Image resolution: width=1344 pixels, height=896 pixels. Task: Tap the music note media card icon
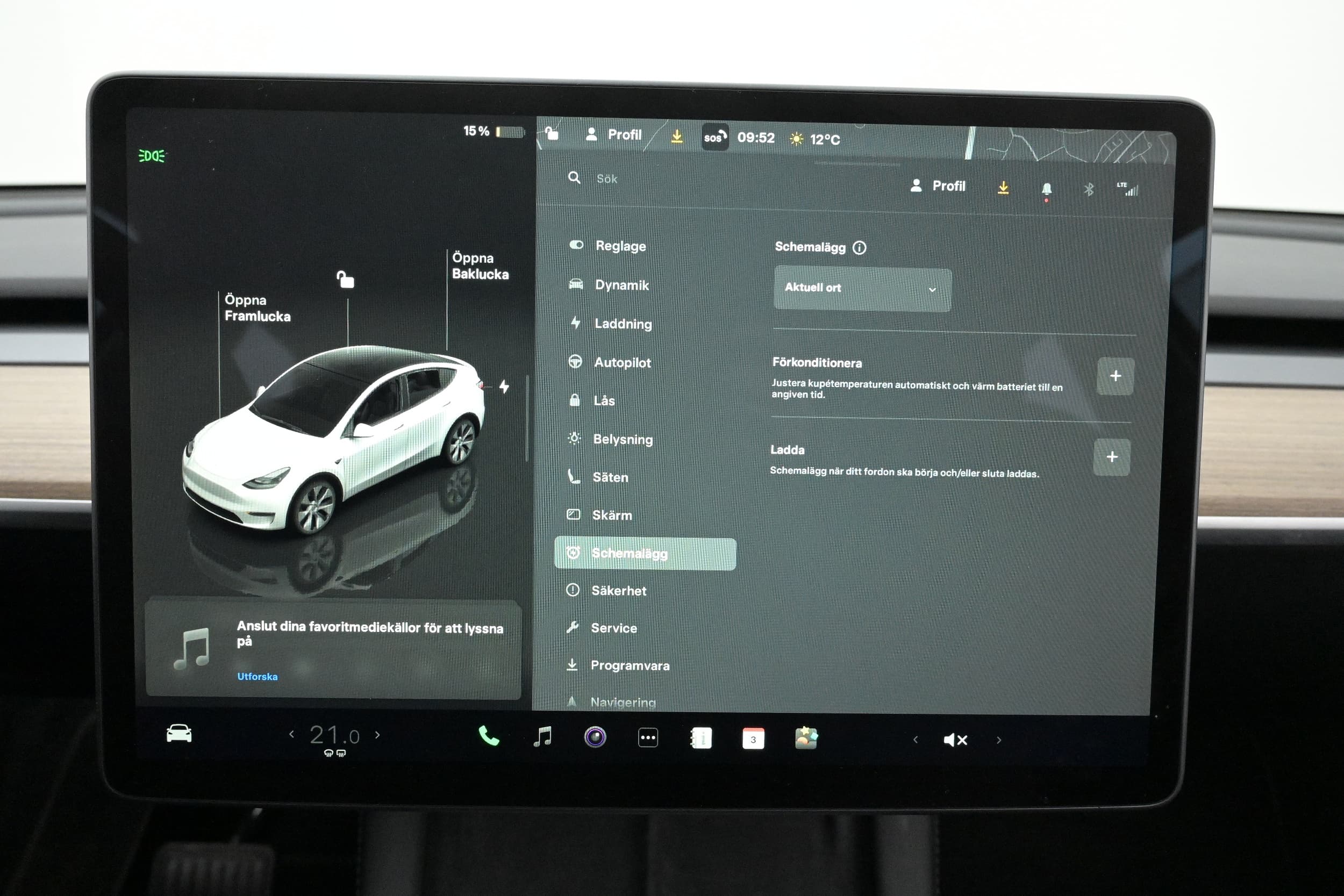[191, 649]
